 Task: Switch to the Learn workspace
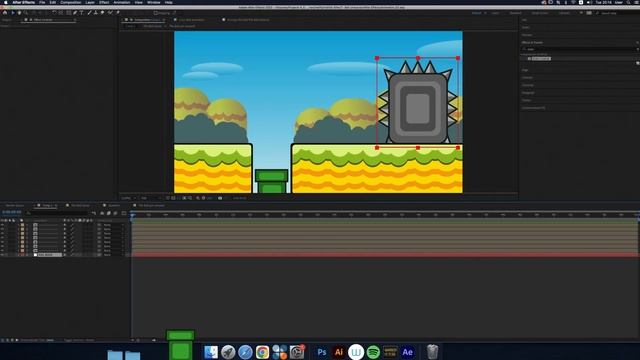[495, 13]
